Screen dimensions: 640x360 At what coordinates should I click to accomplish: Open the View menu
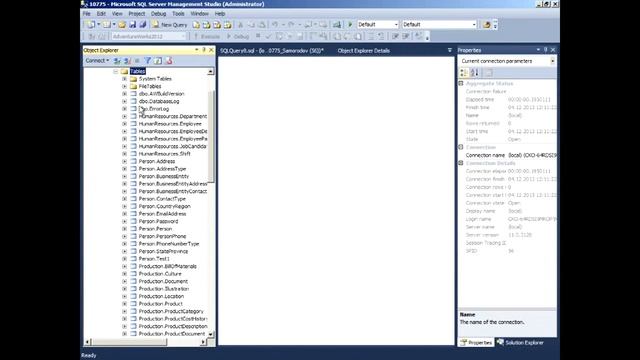(117, 13)
